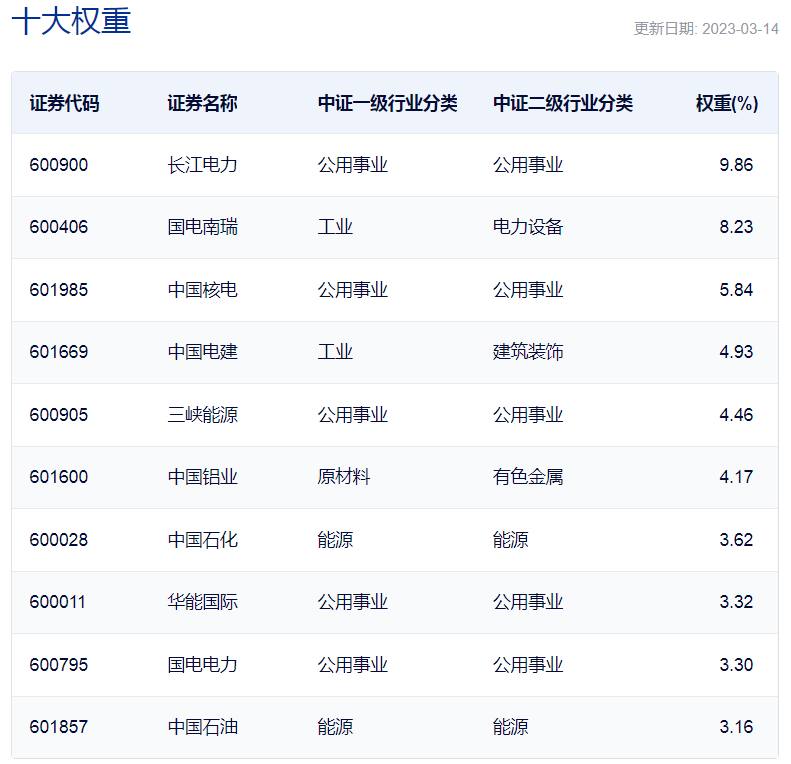Click the 中证二级行业分类 column header

coord(563,103)
